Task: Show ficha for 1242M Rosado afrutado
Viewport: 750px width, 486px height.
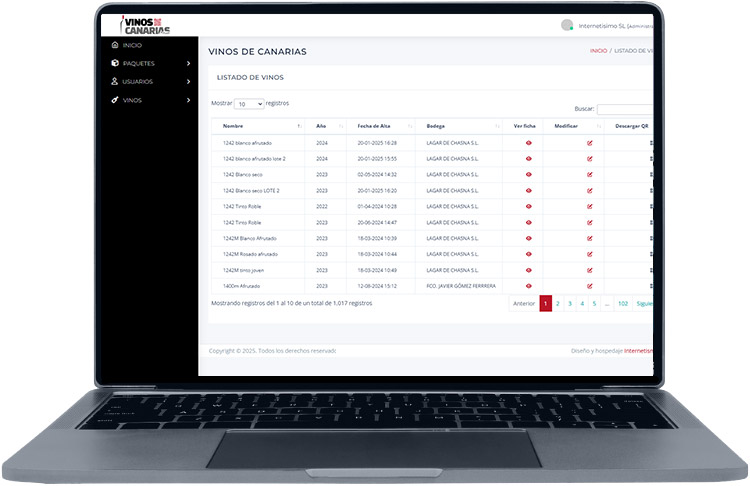Action: tap(529, 254)
